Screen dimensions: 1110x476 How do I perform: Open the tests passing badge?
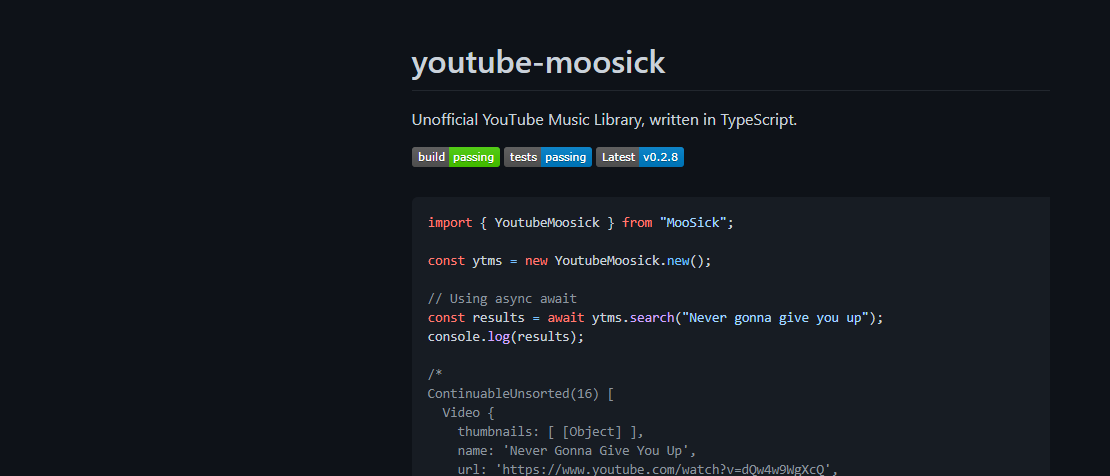click(547, 157)
